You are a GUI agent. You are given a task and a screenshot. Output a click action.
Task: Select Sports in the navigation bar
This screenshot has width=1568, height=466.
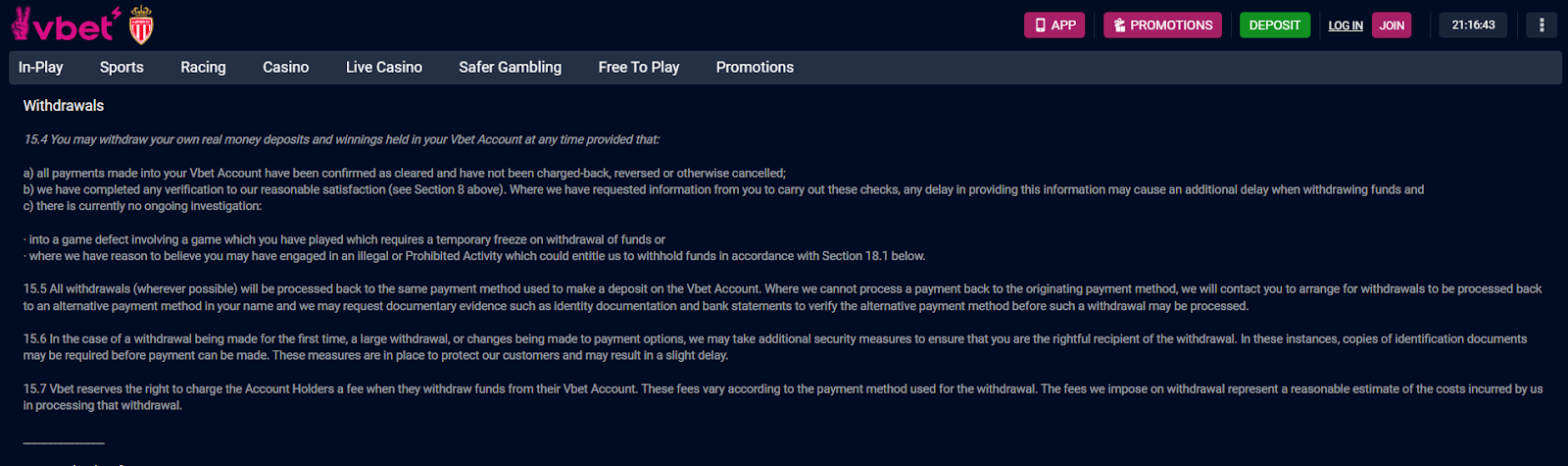[x=122, y=67]
